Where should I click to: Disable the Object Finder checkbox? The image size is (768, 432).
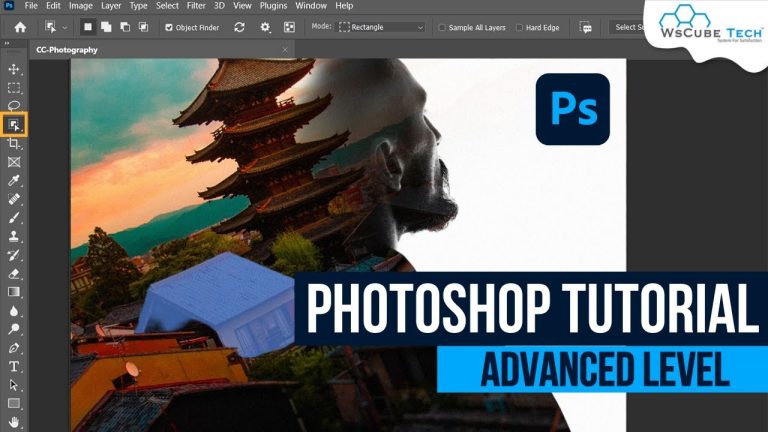169,27
